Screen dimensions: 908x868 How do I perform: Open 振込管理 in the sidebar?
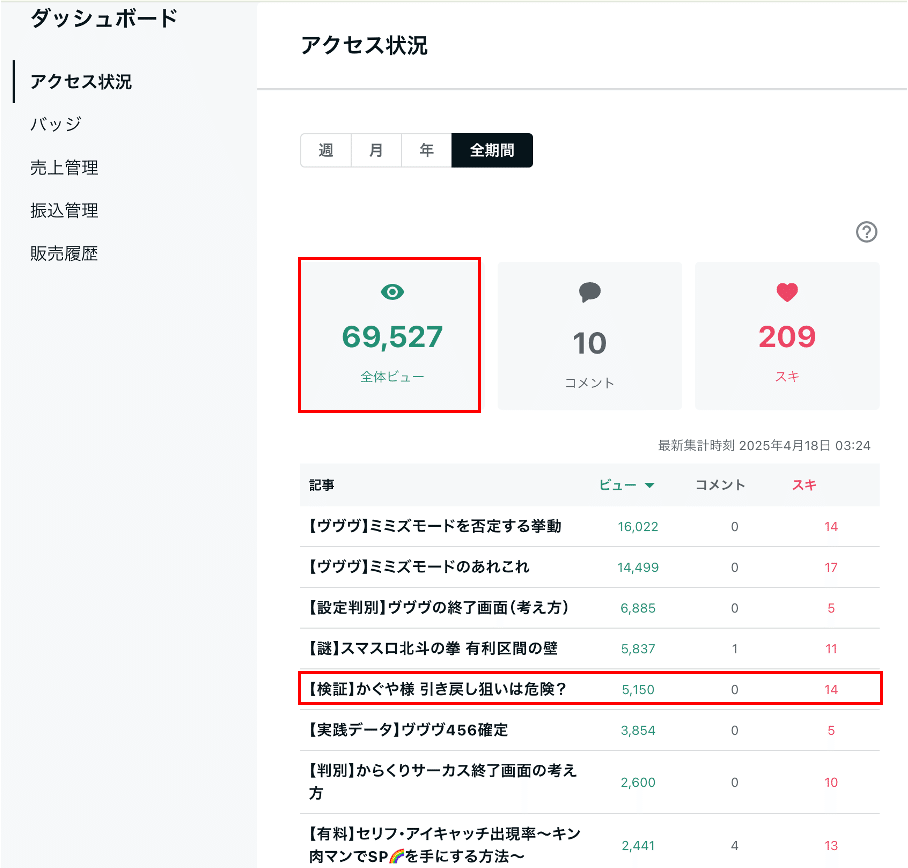[x=62, y=210]
